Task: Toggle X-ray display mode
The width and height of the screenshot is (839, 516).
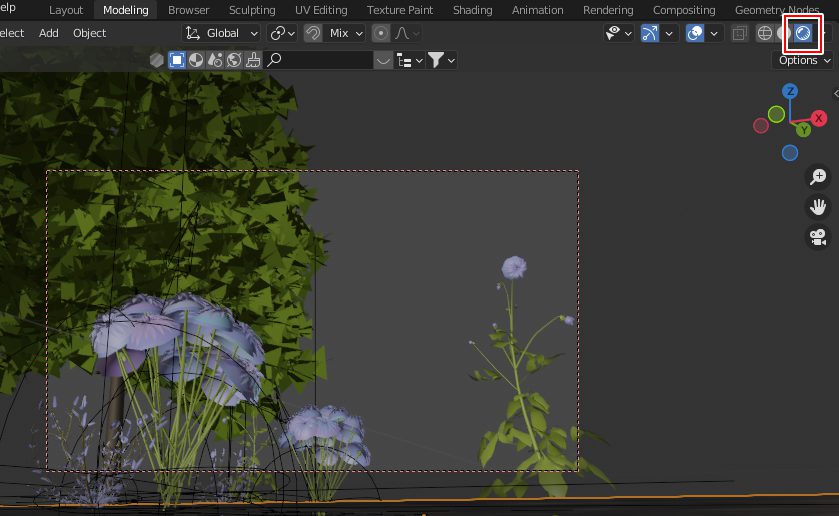Action: (x=739, y=33)
